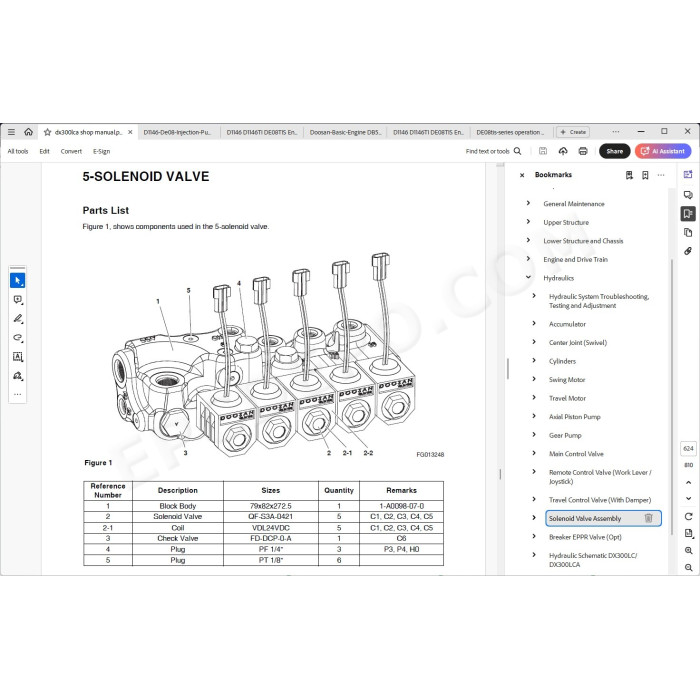This screenshot has height=700, width=700.
Task: Choose the Highlighter pen tool
Action: (x=17, y=318)
